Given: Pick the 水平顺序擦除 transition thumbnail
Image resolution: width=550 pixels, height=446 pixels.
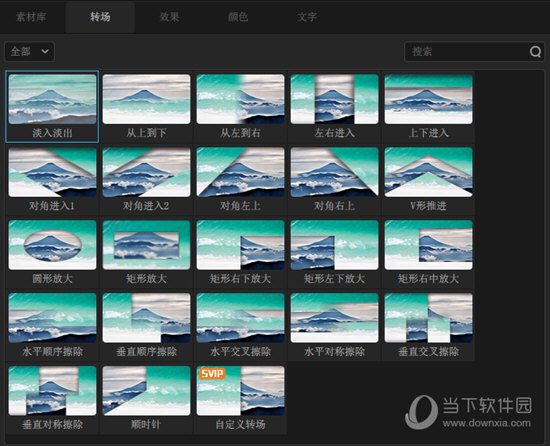Looking at the screenshot, I should click(x=52, y=318).
